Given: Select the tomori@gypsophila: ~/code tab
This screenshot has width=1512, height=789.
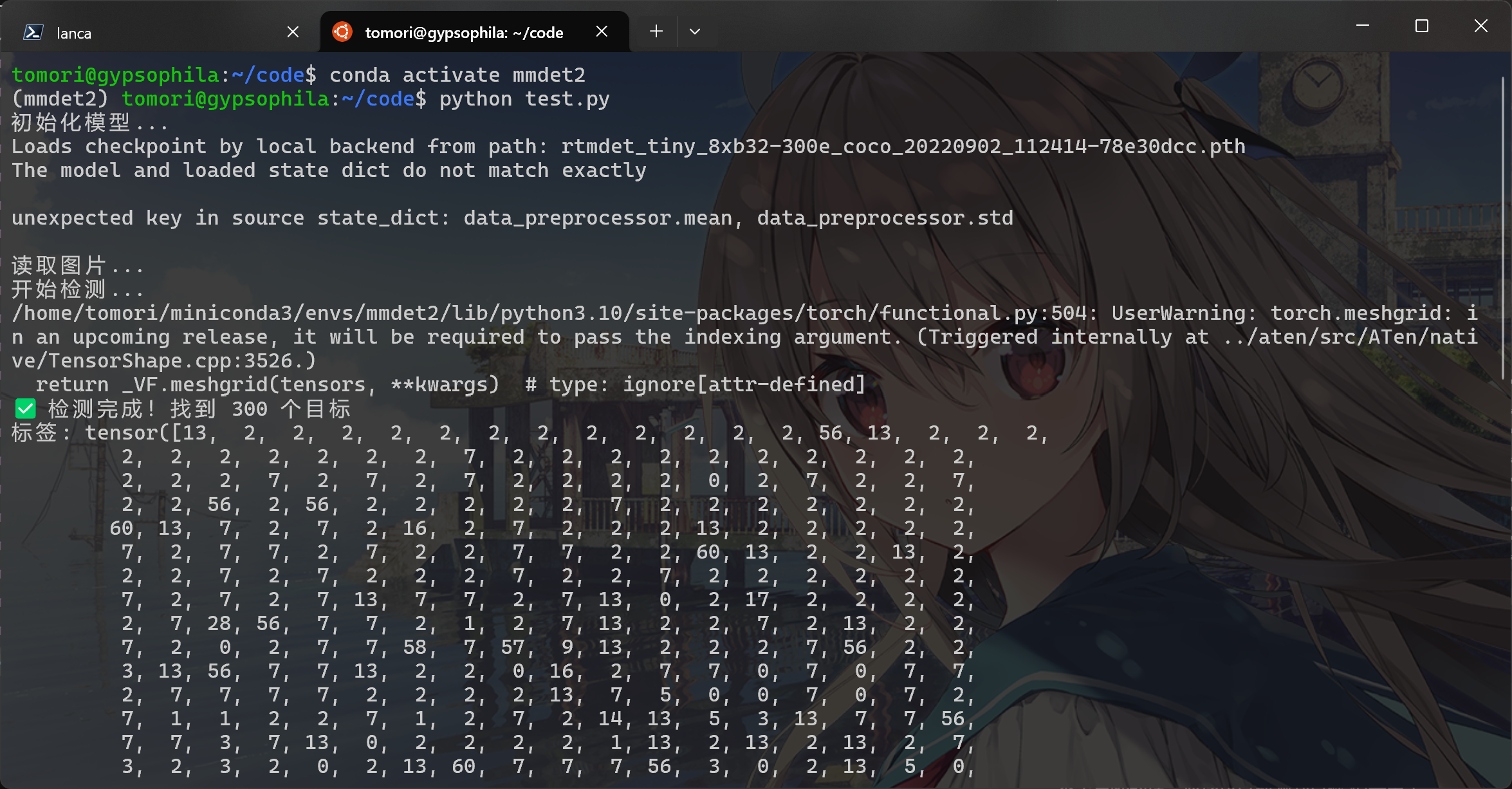Looking at the screenshot, I should tap(463, 32).
